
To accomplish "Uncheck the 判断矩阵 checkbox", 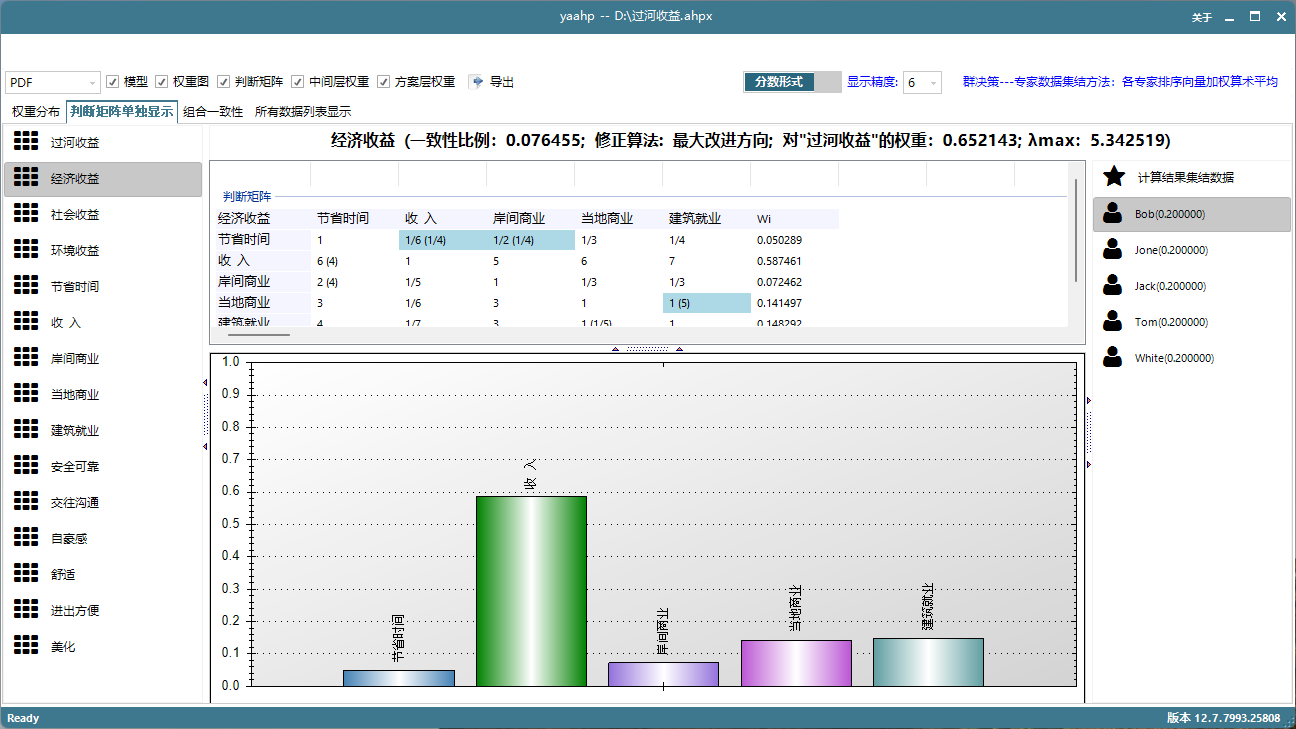I will point(222,82).
